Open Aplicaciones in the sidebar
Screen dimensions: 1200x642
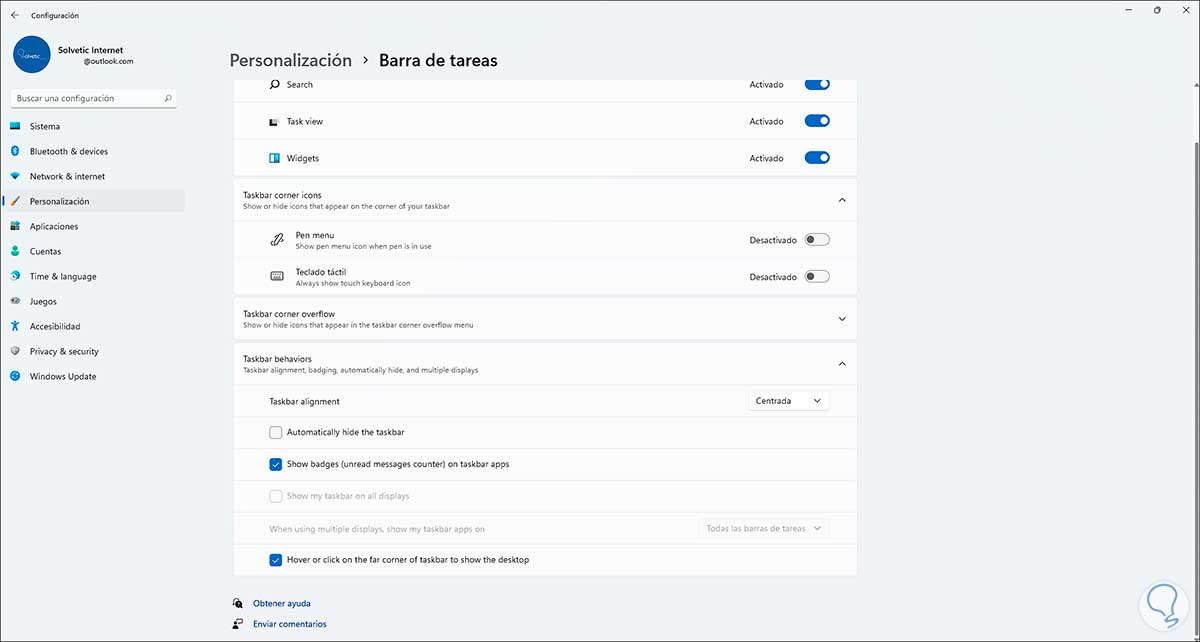coord(53,226)
